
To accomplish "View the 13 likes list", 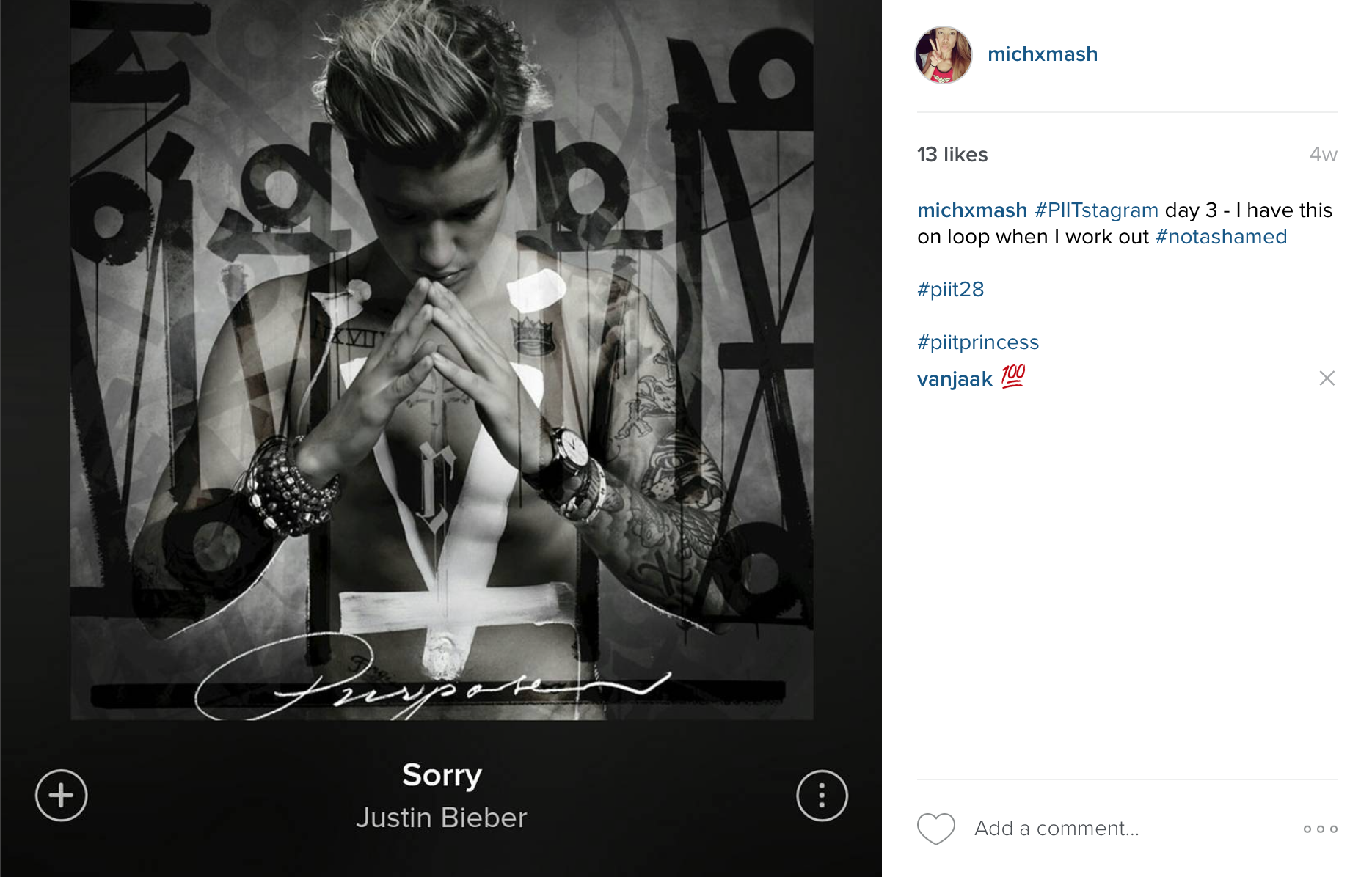I will (952, 155).
